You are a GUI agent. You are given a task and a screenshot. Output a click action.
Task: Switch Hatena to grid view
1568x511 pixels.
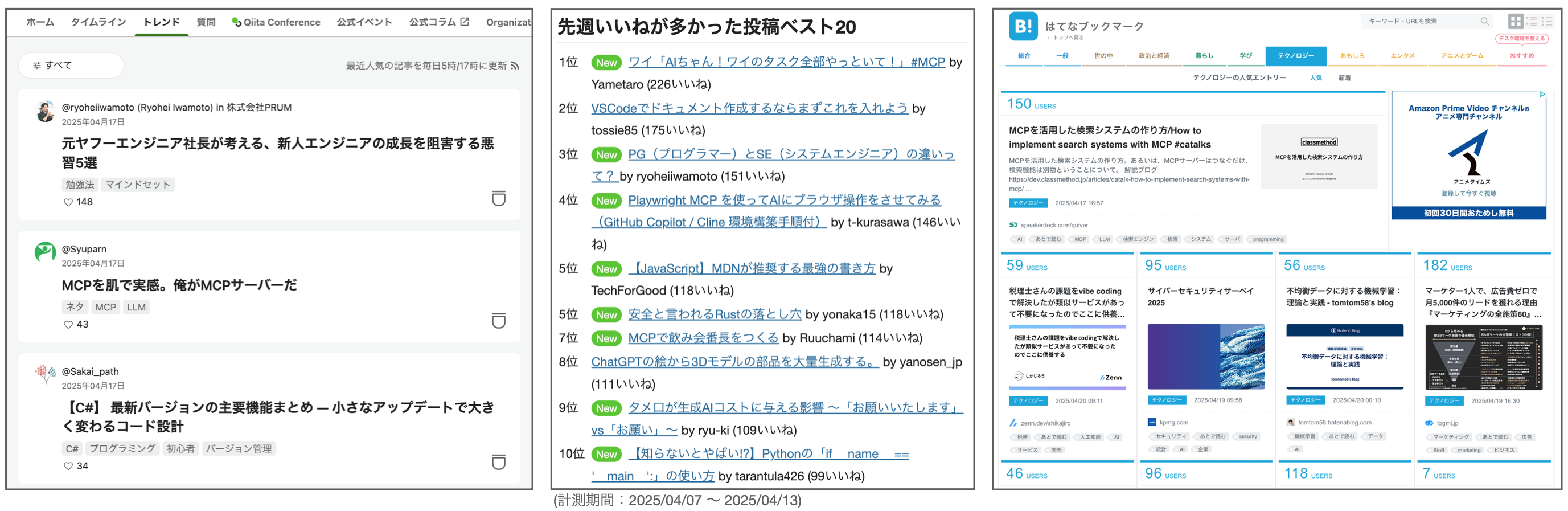1516,21
